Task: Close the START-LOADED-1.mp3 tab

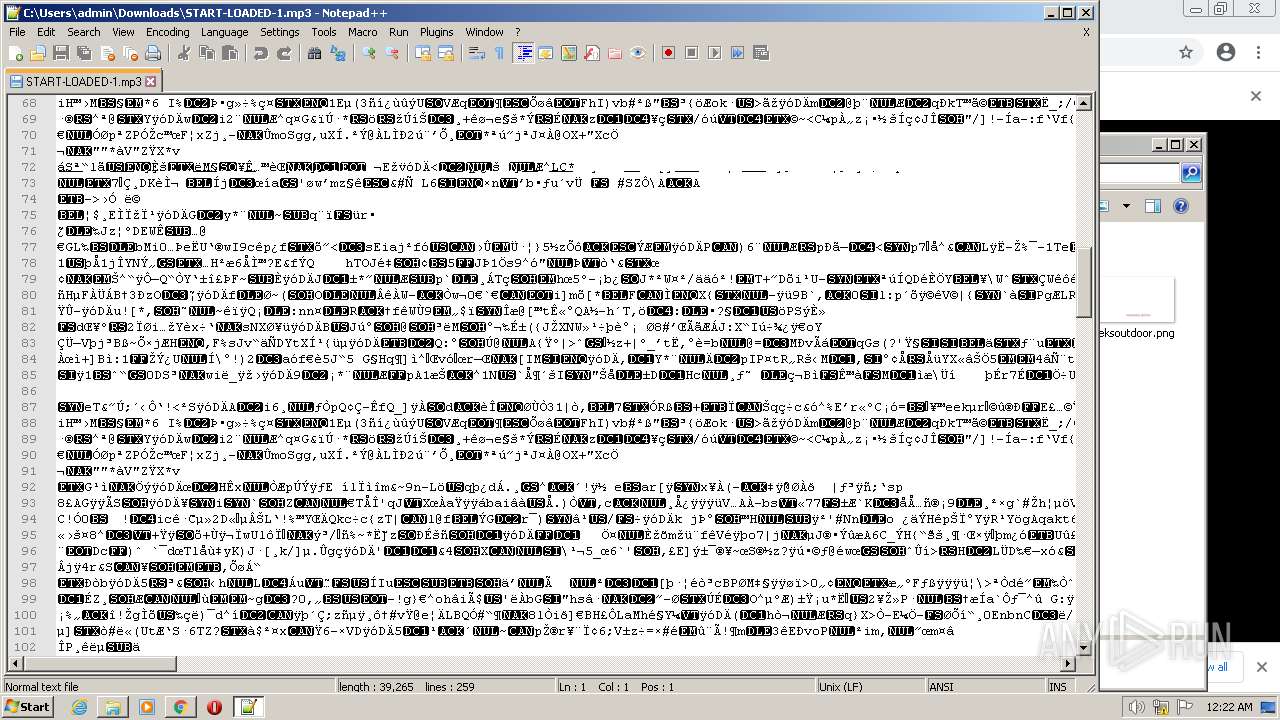Action: click(x=151, y=81)
